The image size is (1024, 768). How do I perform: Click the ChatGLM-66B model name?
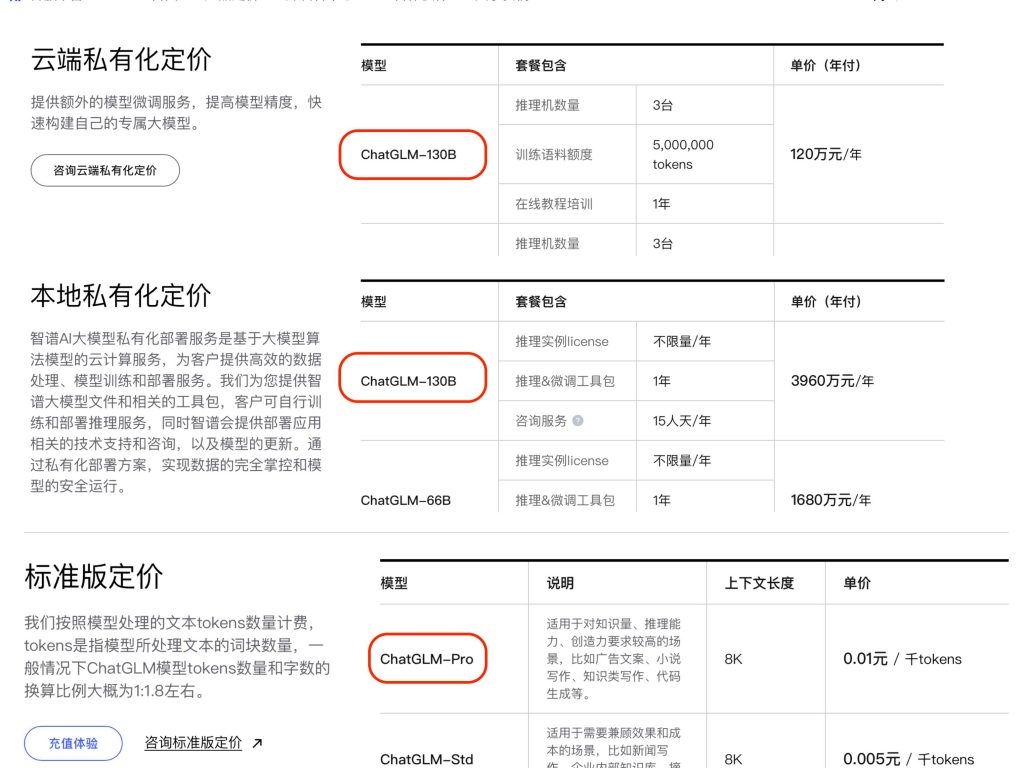click(x=406, y=500)
